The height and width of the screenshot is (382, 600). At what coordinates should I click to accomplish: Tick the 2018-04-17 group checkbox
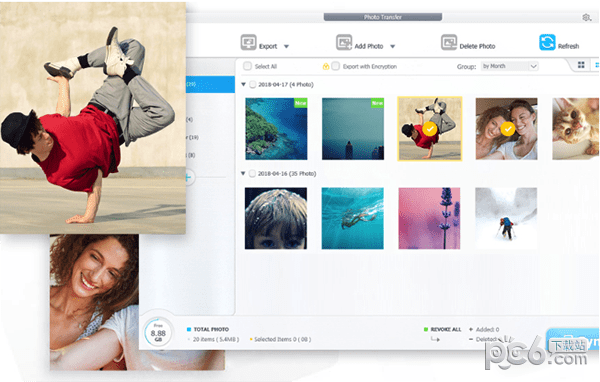[x=253, y=85]
